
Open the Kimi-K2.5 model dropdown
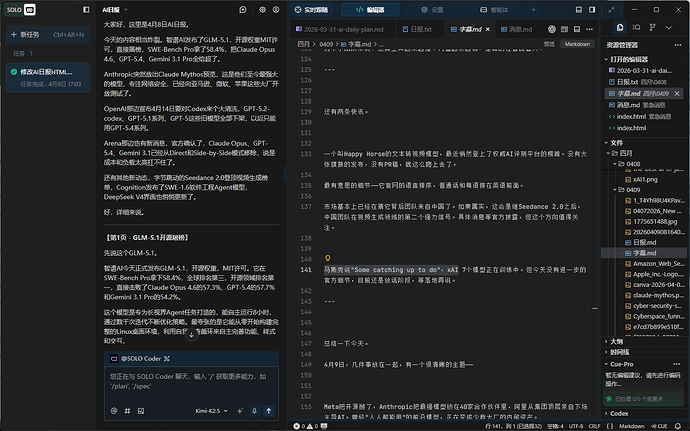click(x=212, y=410)
